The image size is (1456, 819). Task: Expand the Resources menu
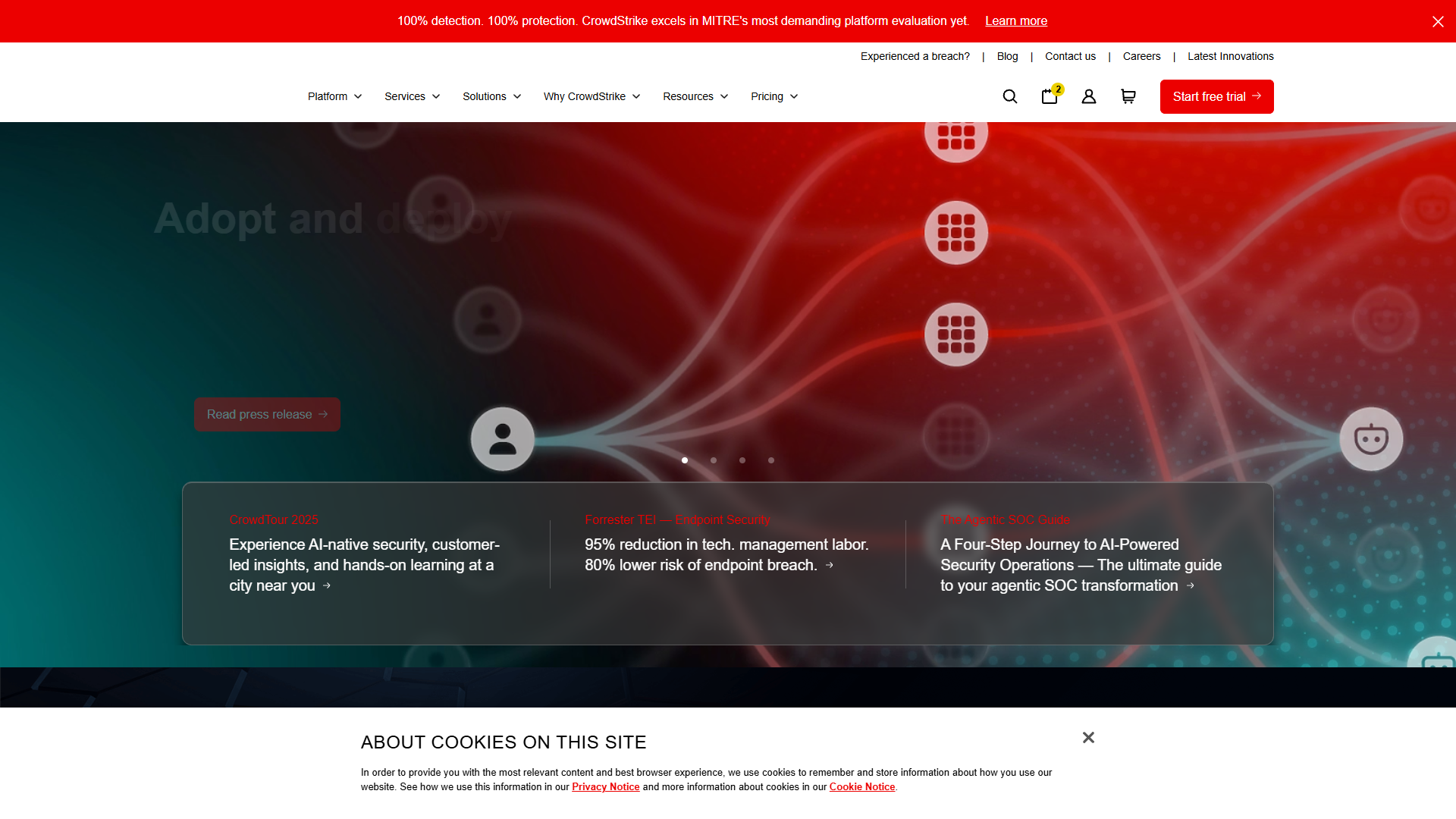coord(695,96)
